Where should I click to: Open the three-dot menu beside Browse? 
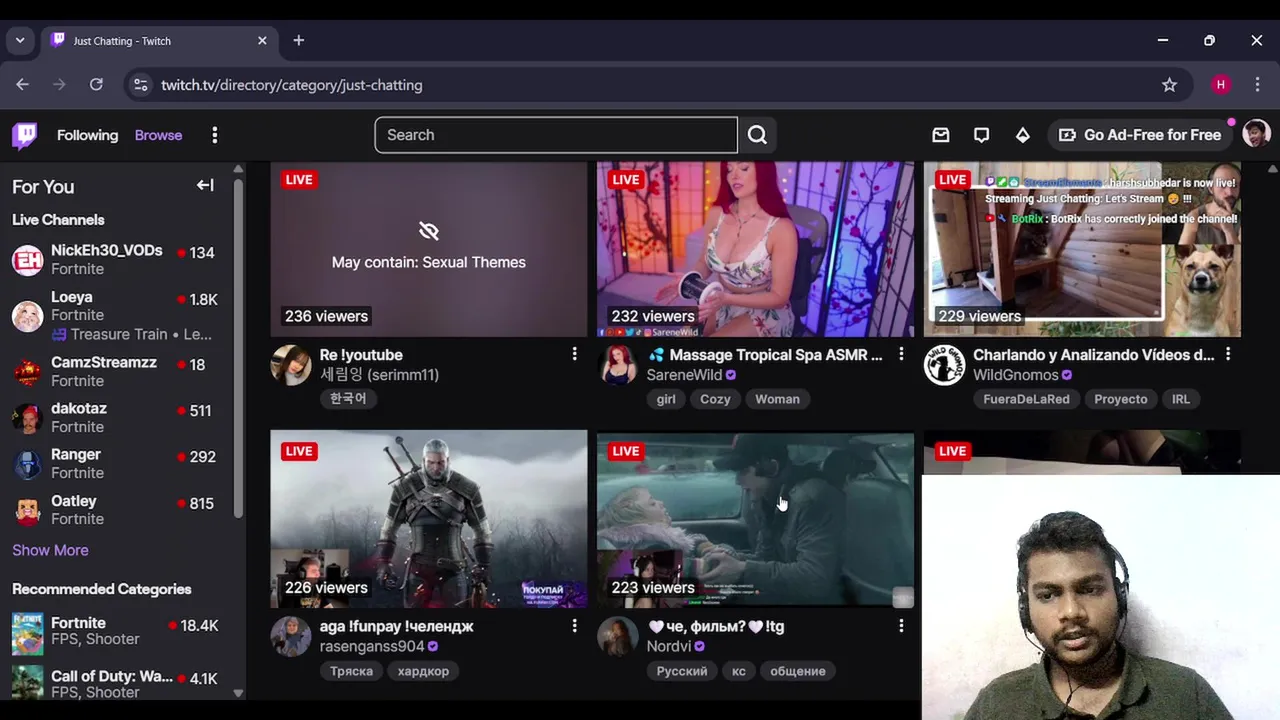214,135
